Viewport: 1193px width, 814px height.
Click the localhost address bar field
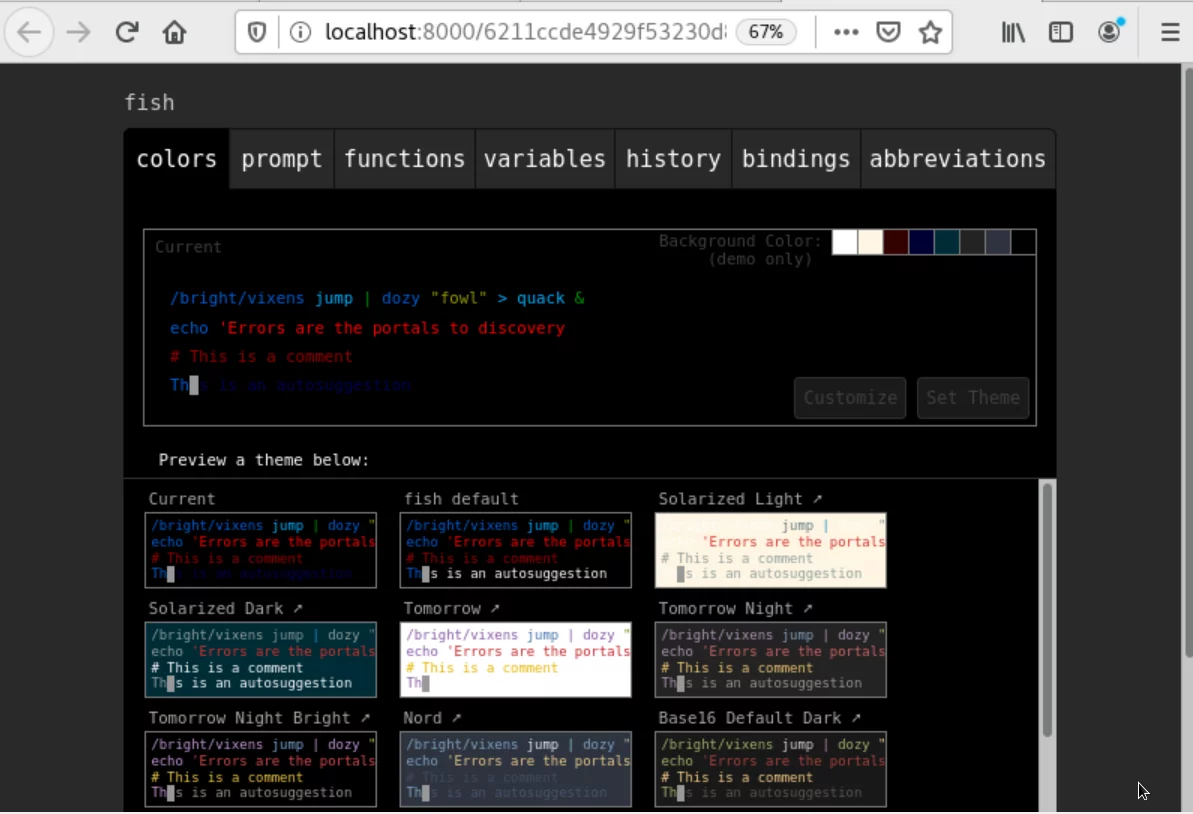click(x=525, y=32)
